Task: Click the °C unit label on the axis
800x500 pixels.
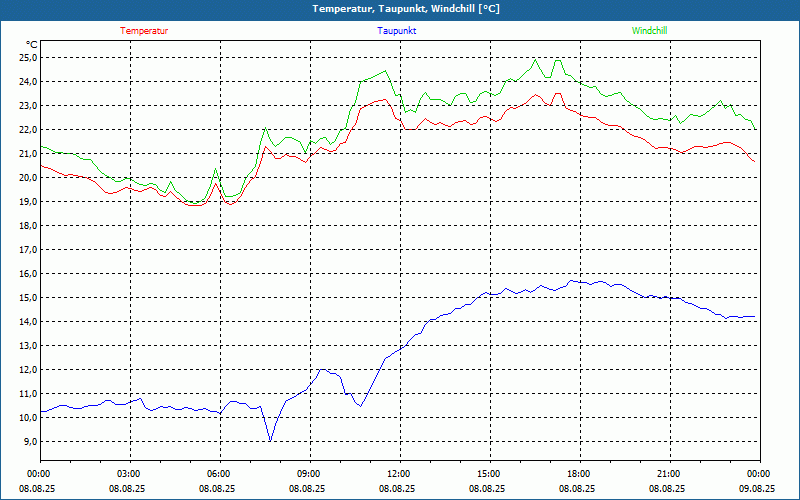Action: (32, 44)
